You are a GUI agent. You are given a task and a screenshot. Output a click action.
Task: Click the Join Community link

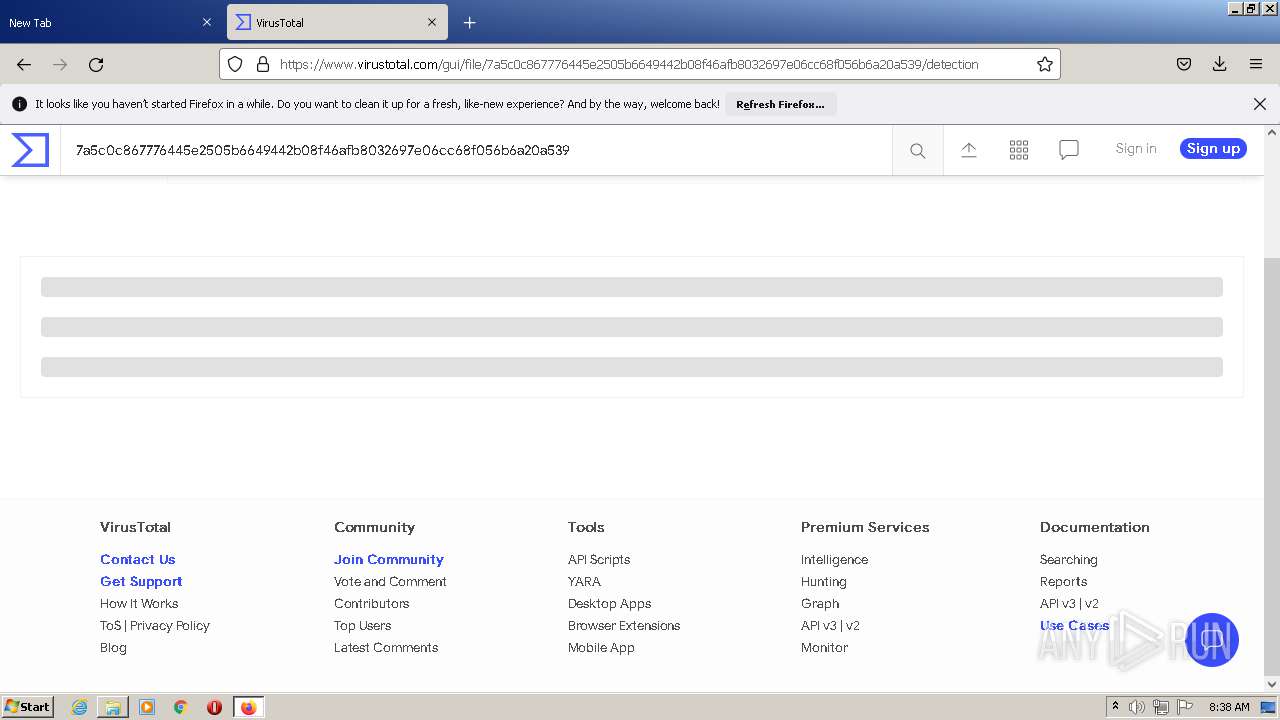[389, 559]
